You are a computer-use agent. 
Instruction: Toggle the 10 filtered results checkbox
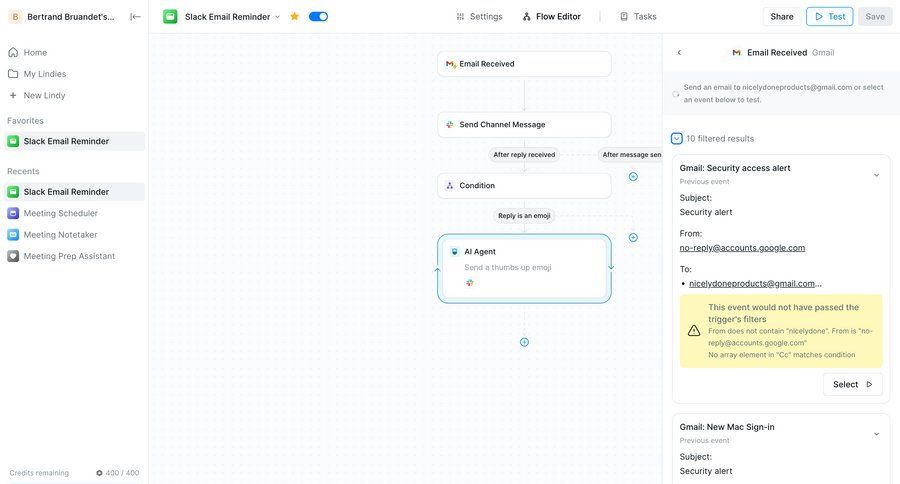click(677, 138)
